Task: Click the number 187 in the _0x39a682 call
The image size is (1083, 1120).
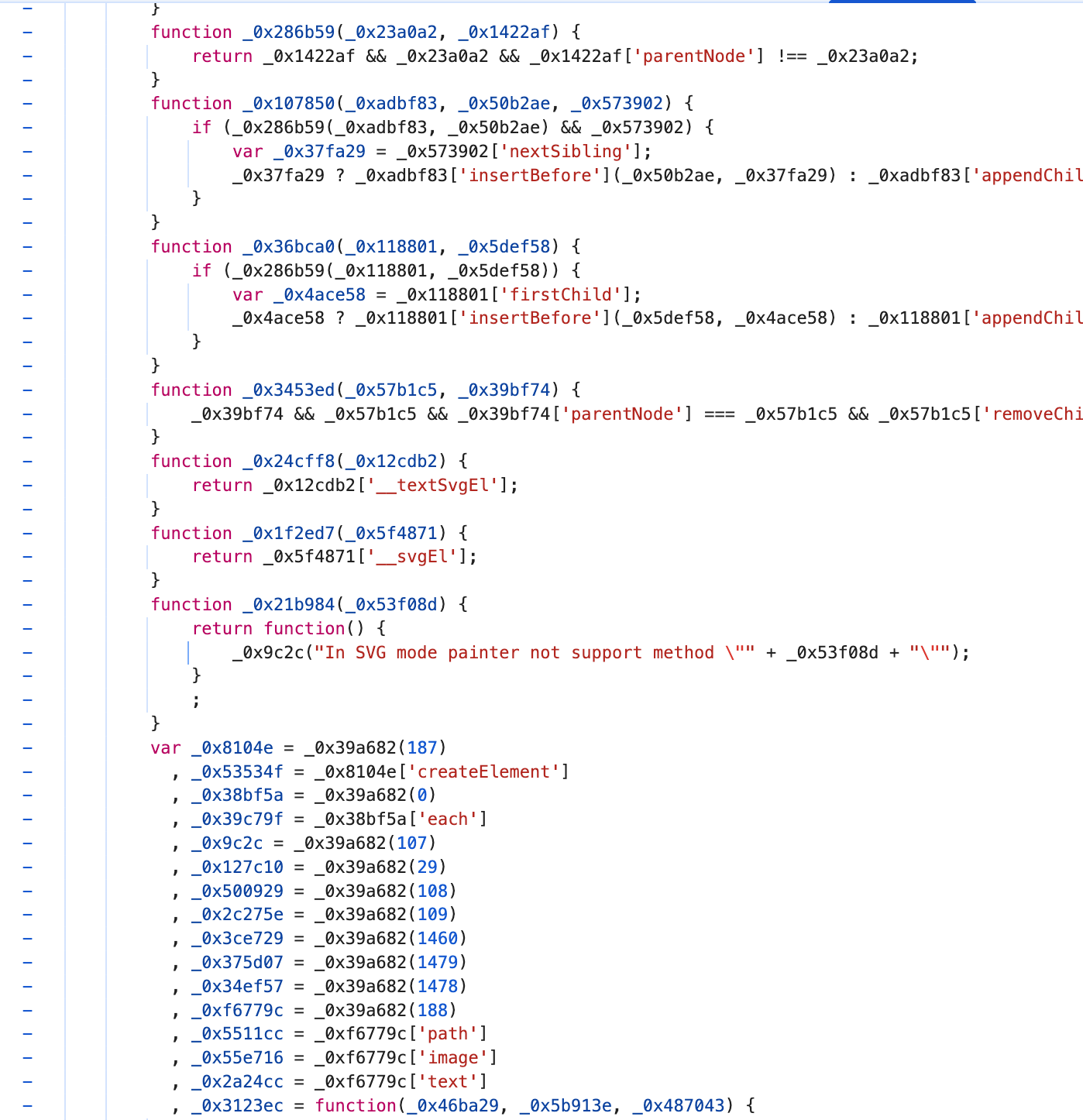Action: coord(421,748)
